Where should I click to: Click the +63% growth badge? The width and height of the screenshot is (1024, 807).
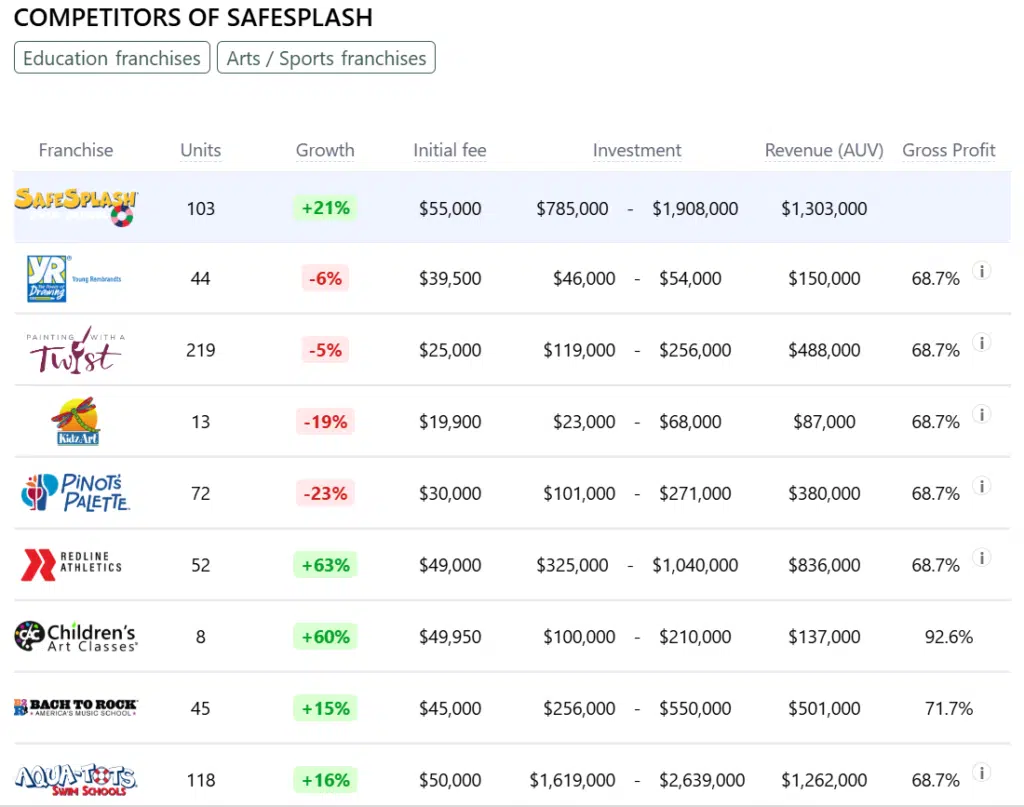tap(325, 565)
